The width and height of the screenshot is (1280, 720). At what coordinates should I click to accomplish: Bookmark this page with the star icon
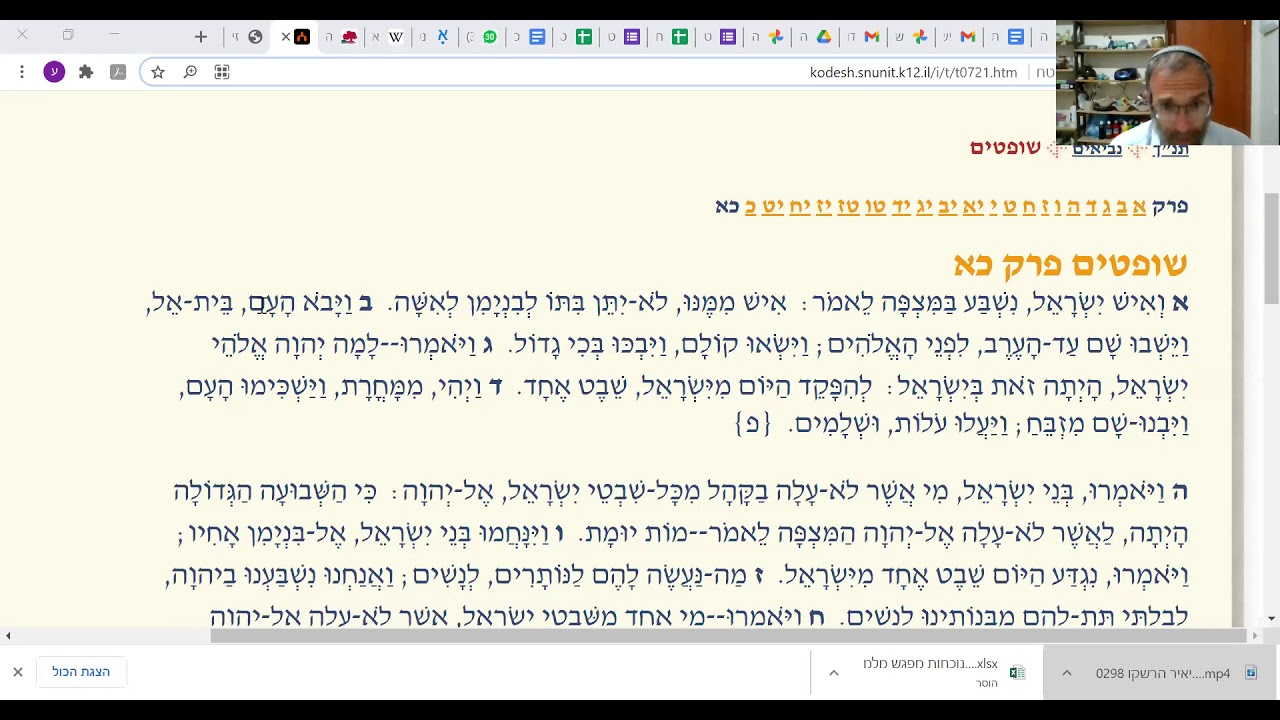pos(158,72)
